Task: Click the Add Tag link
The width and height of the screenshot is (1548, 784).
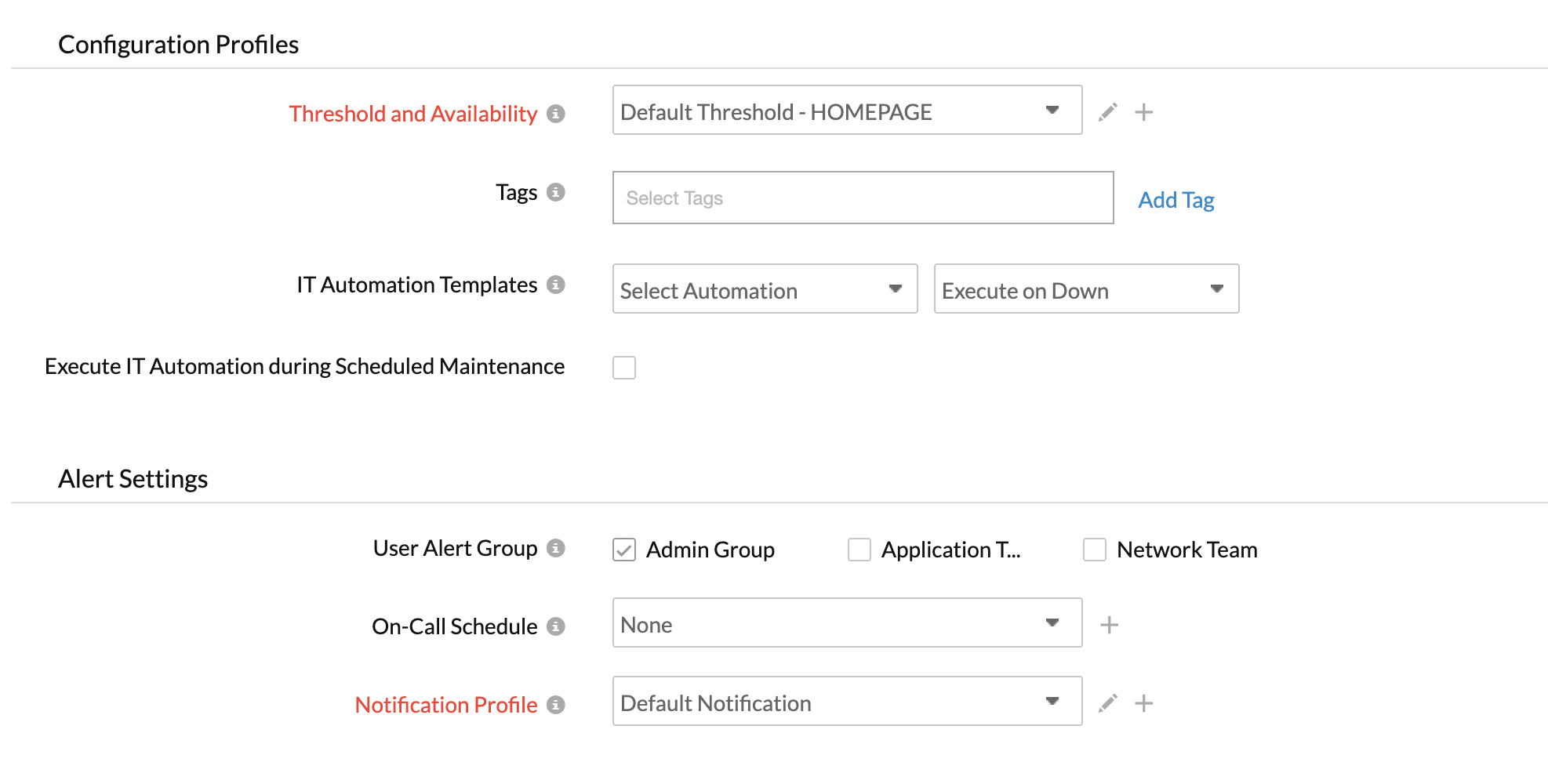Action: (x=1176, y=200)
